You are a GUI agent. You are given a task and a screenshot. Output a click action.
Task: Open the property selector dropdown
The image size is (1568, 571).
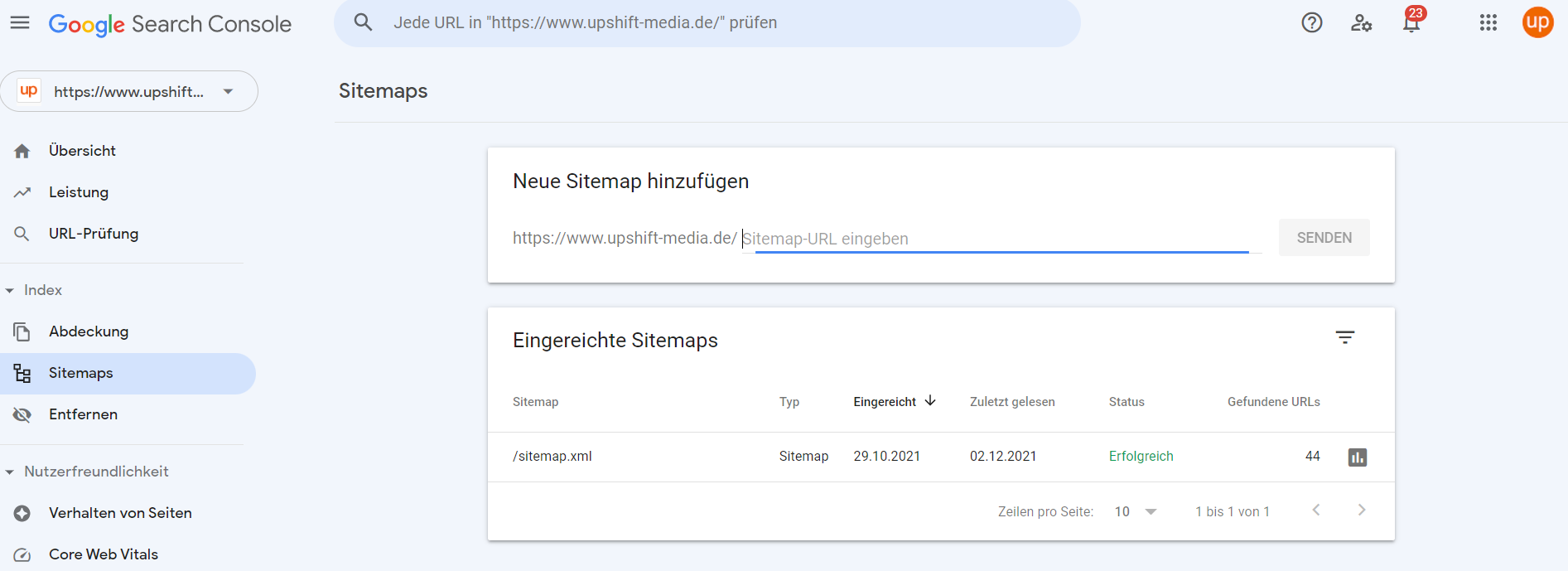click(x=129, y=91)
